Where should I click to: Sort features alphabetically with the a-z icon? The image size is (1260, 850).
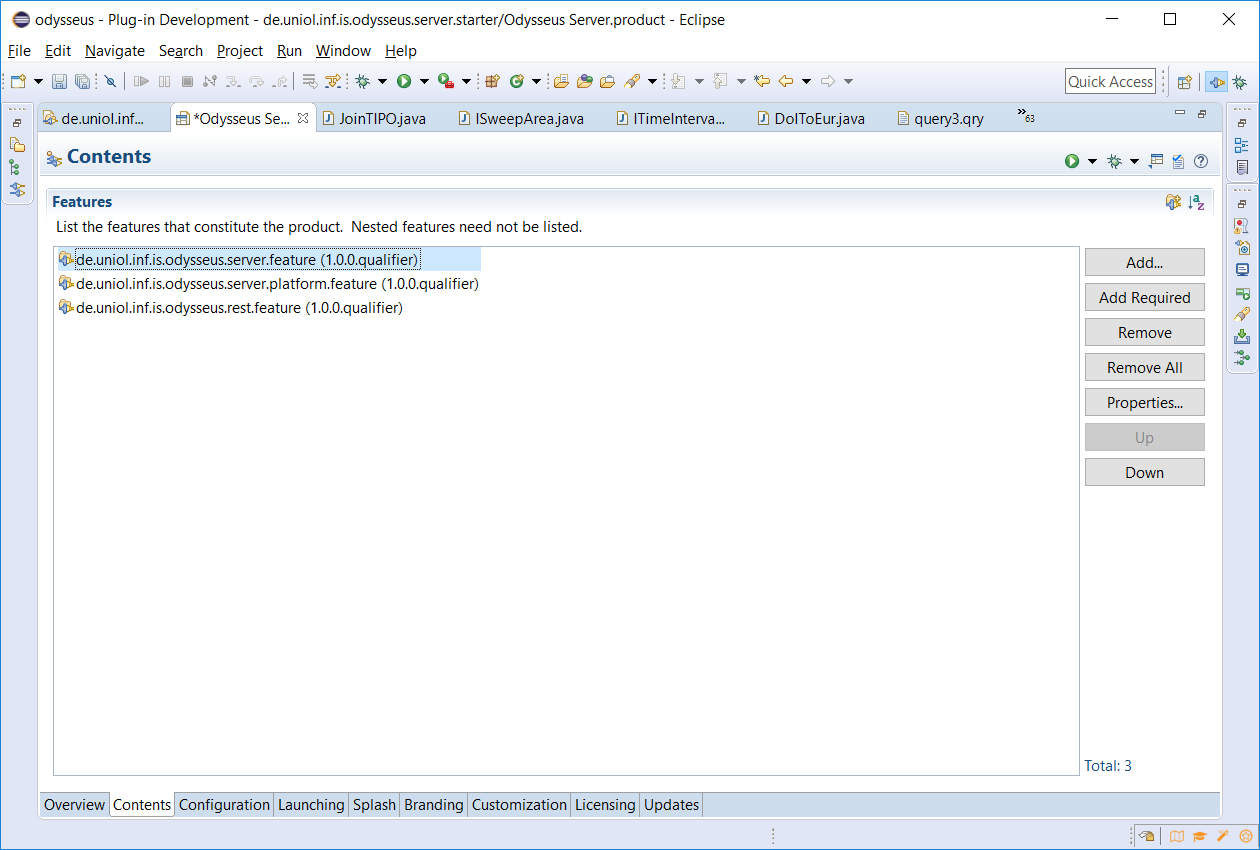(1196, 202)
